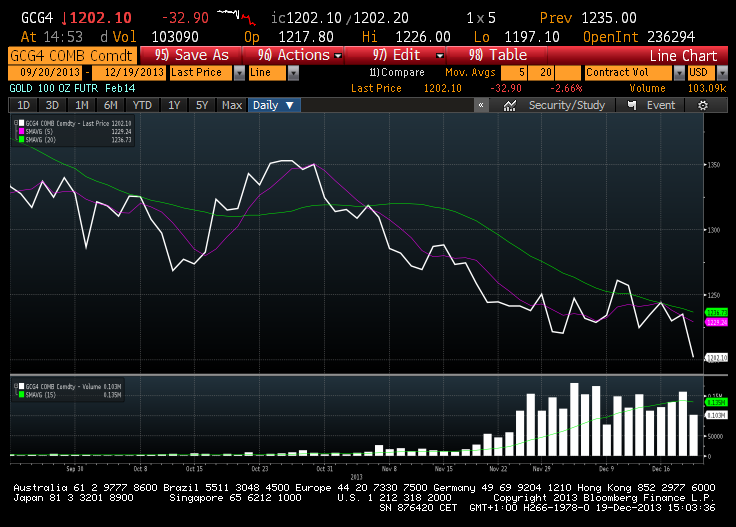Select the 3D range tab
Image resolution: width=736 pixels, height=527 pixels.
click(52, 105)
